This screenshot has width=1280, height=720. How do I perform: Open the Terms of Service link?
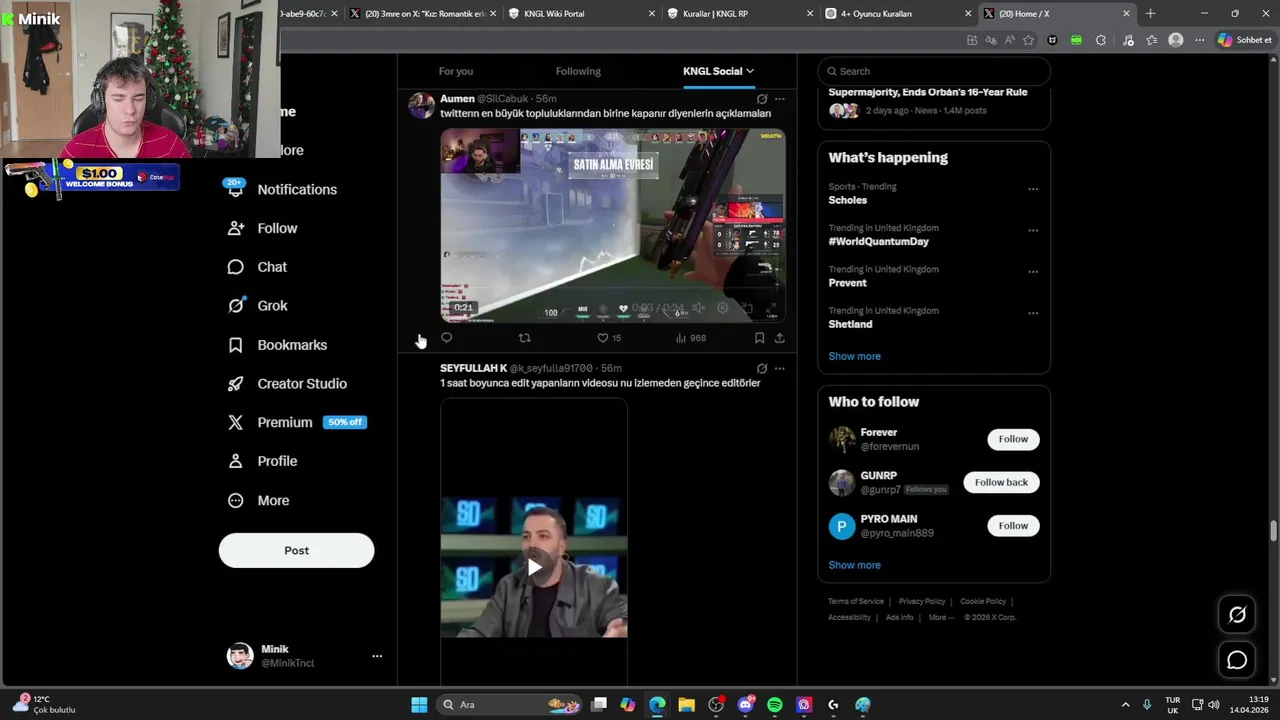[856, 601]
